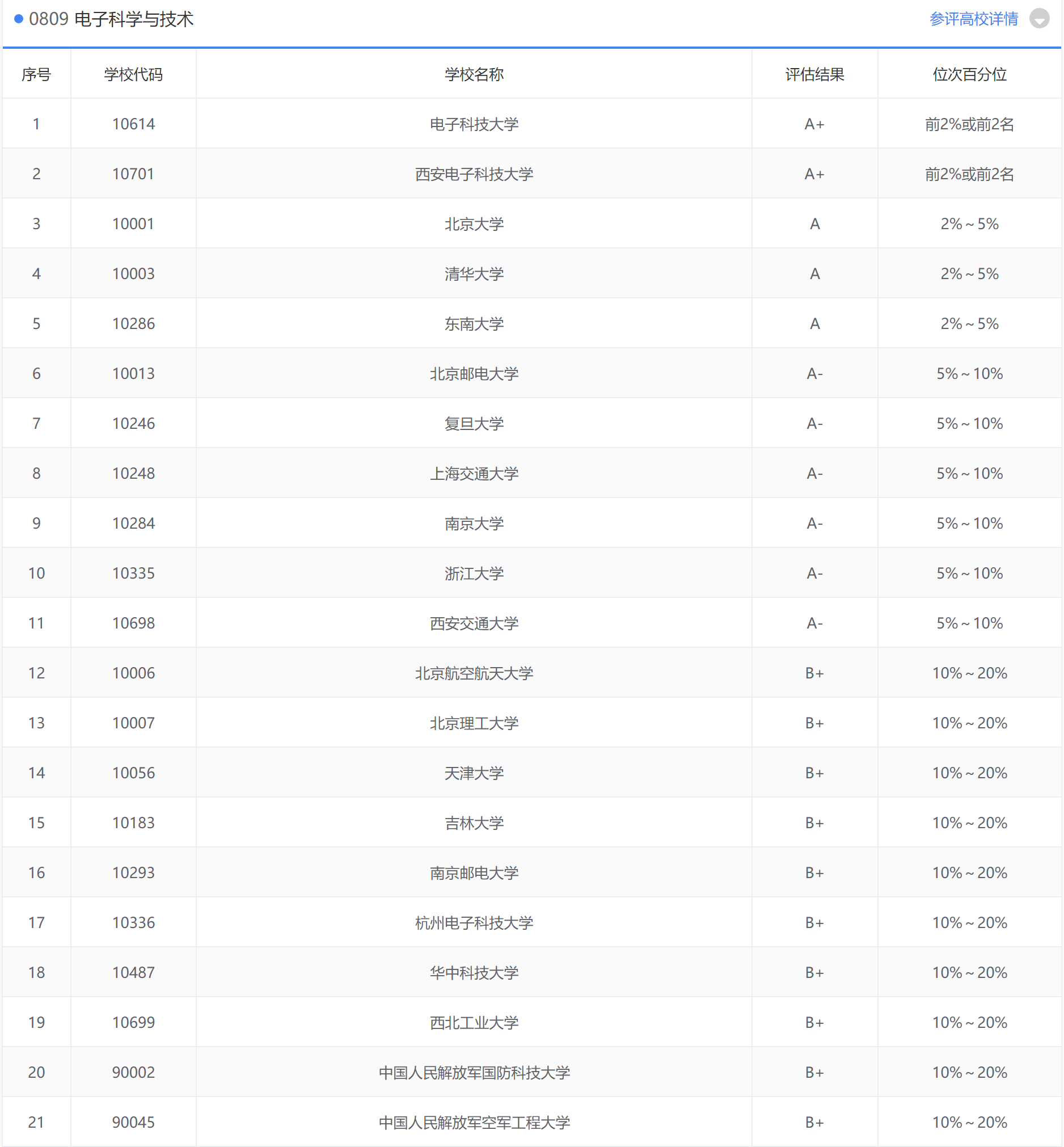Click school code 10003
The width and height of the screenshot is (1064, 1147).
tap(134, 274)
